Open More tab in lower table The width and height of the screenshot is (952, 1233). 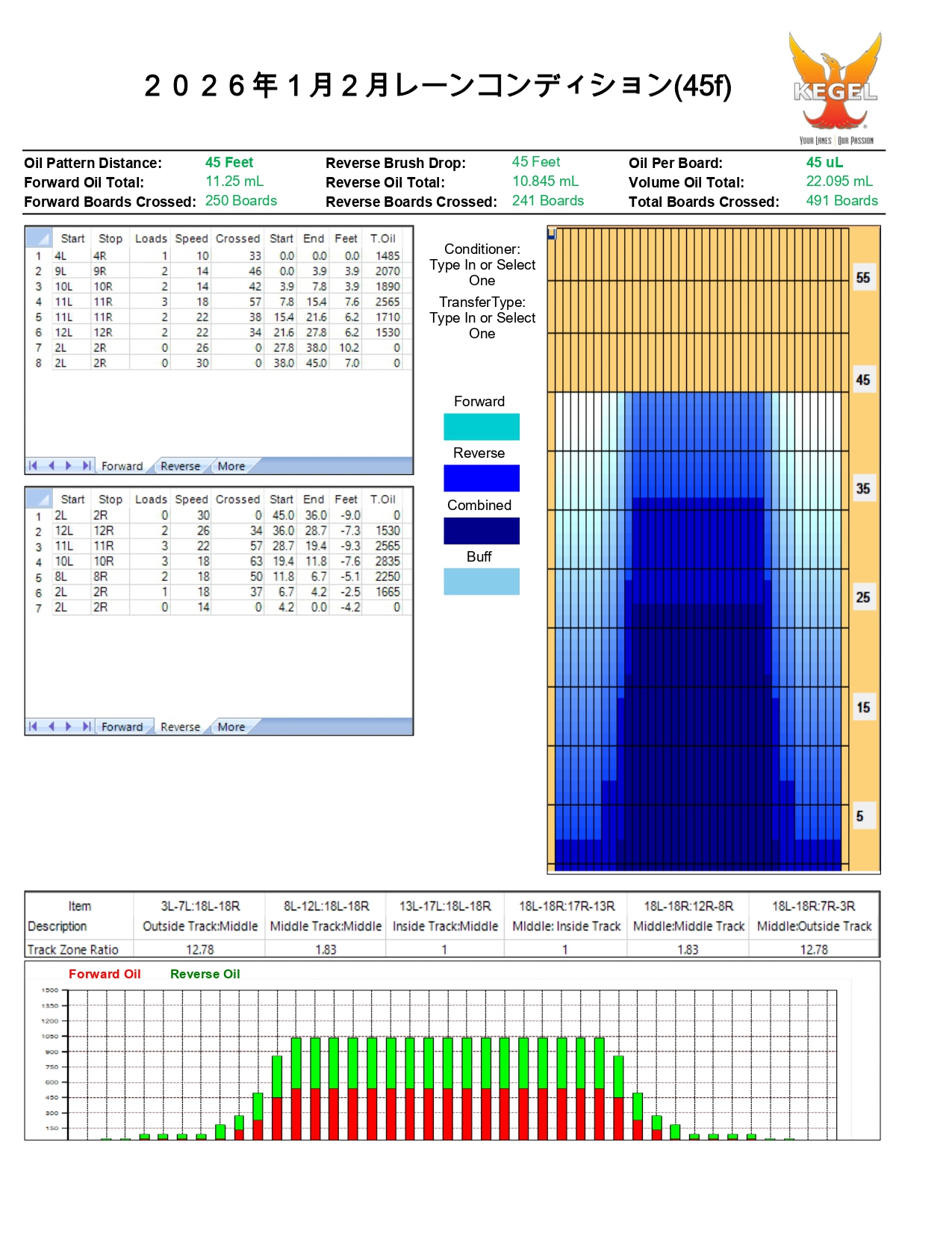pos(231,727)
